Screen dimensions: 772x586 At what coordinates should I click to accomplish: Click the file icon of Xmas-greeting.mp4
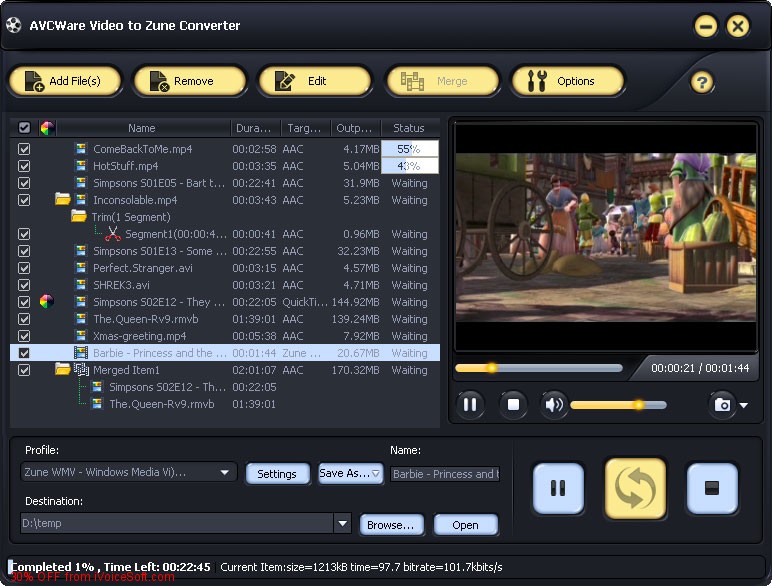[x=81, y=335]
